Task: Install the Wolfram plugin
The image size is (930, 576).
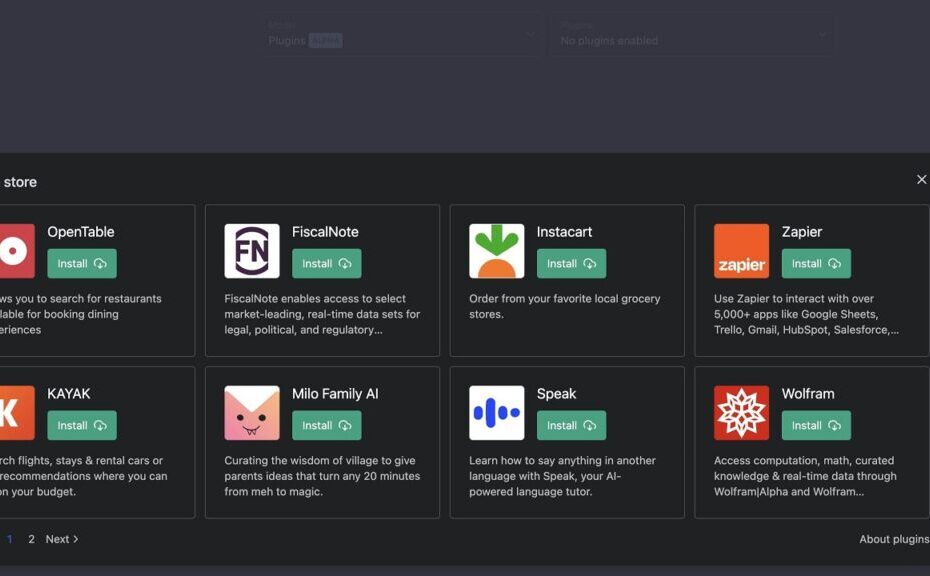Action: [x=816, y=425]
